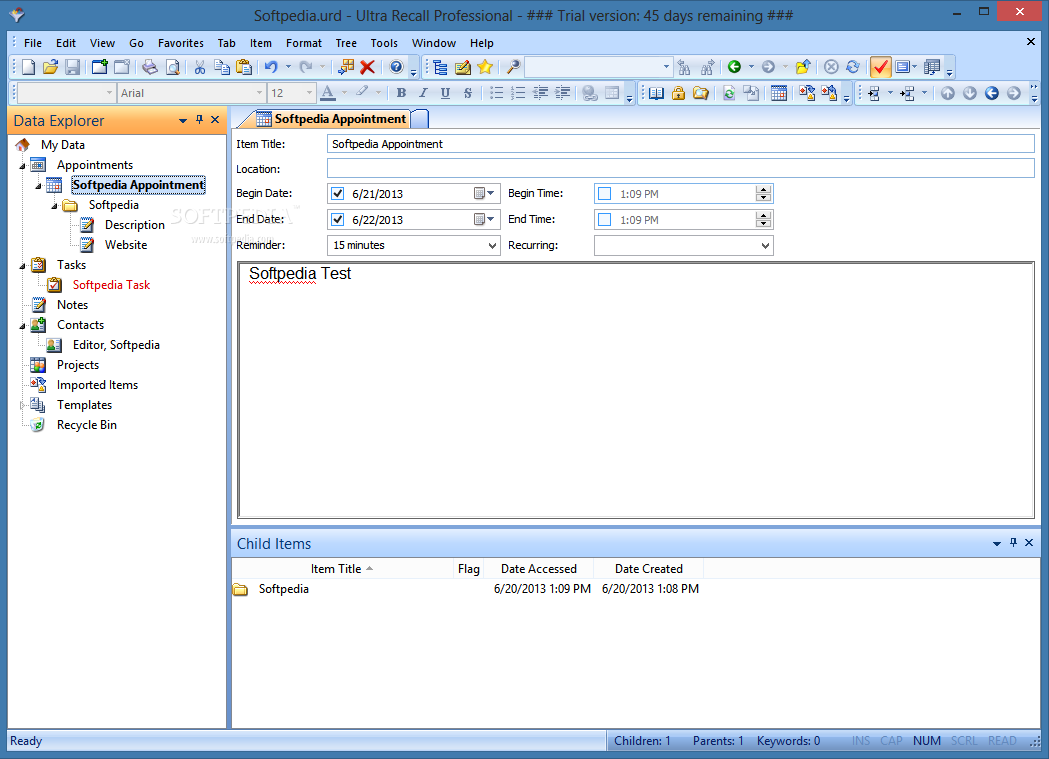The width and height of the screenshot is (1049, 759).
Task: Click the yellow star Favorites icon
Action: click(485, 67)
